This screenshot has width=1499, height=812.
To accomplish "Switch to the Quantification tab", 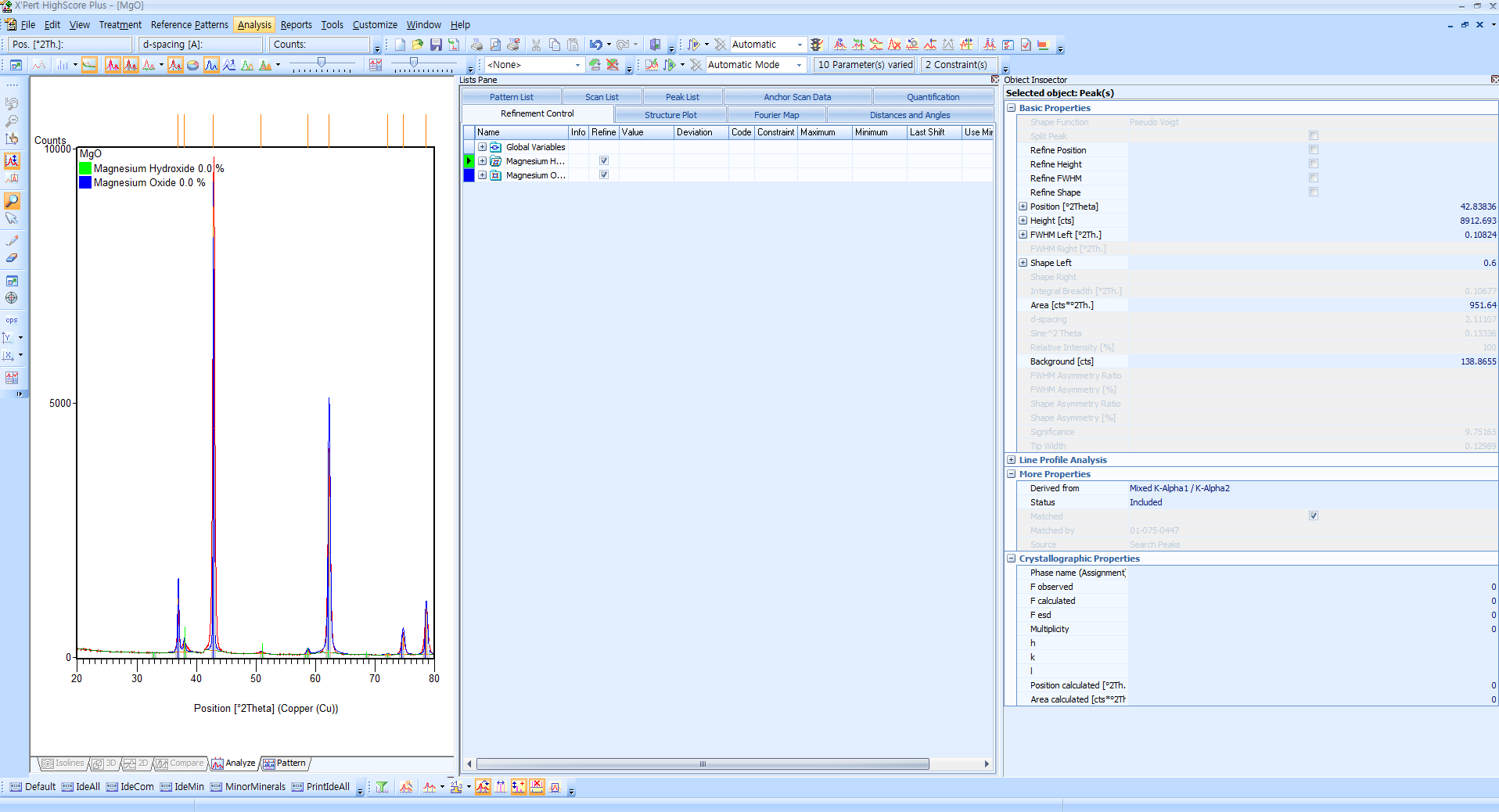I will pos(933,97).
